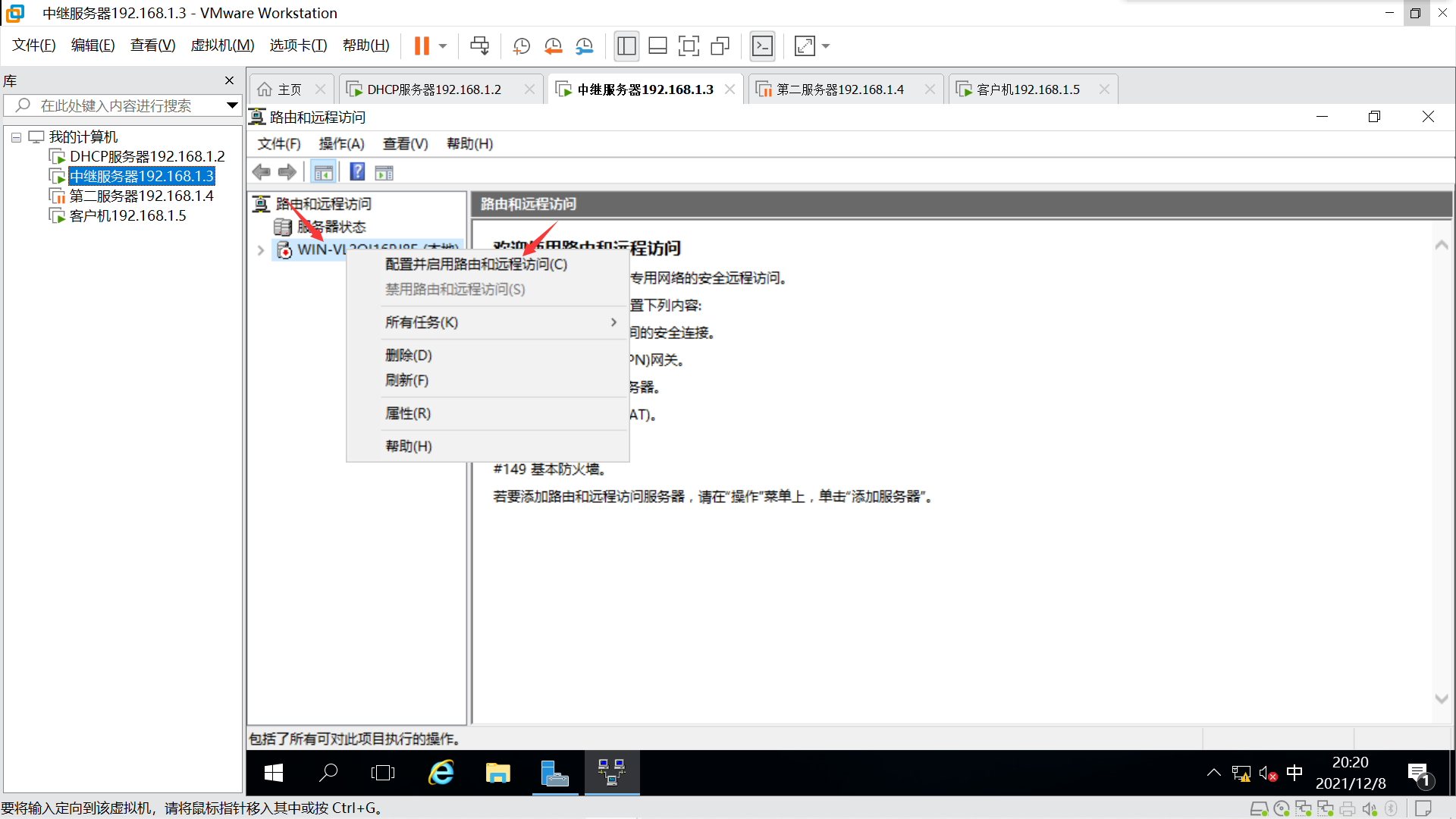Viewport: 1456px width, 819px height.
Task: Click the details pane scroll down arrow
Action: 1441,698
